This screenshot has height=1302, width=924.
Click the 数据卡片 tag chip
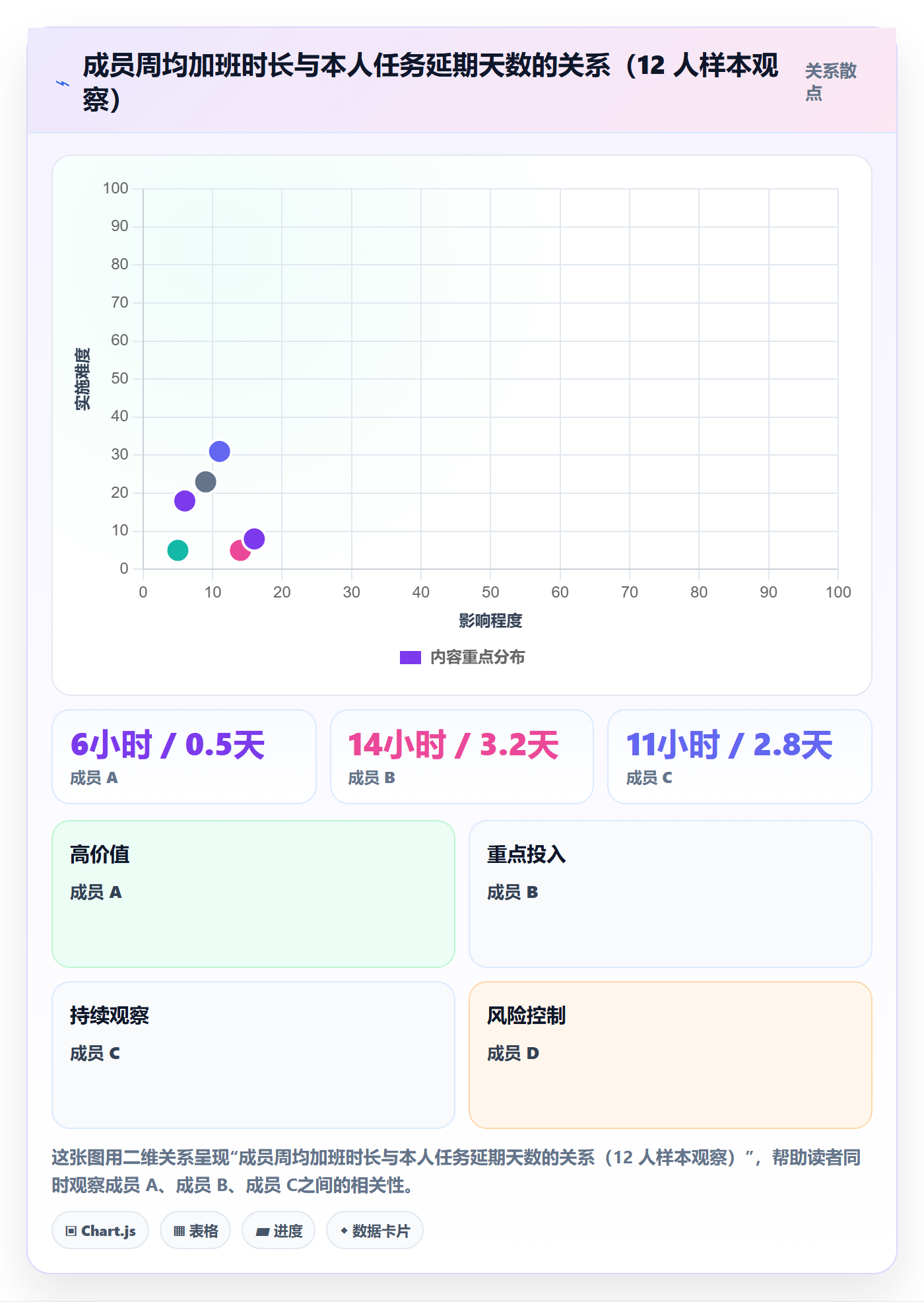pyautogui.click(x=375, y=1231)
